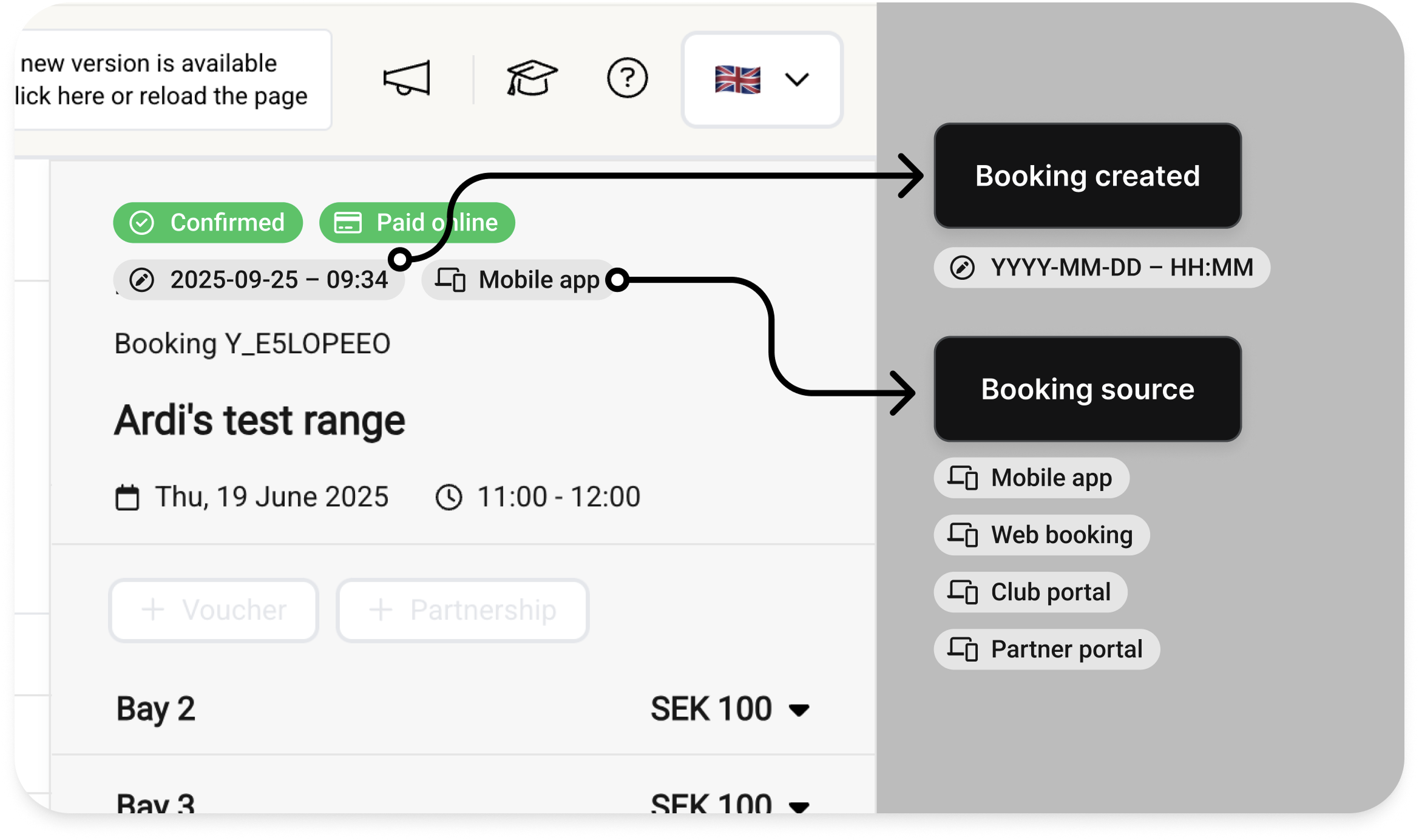The height and width of the screenshot is (840, 1419).
Task: Click the device icon beside Mobile app
Action: [450, 280]
